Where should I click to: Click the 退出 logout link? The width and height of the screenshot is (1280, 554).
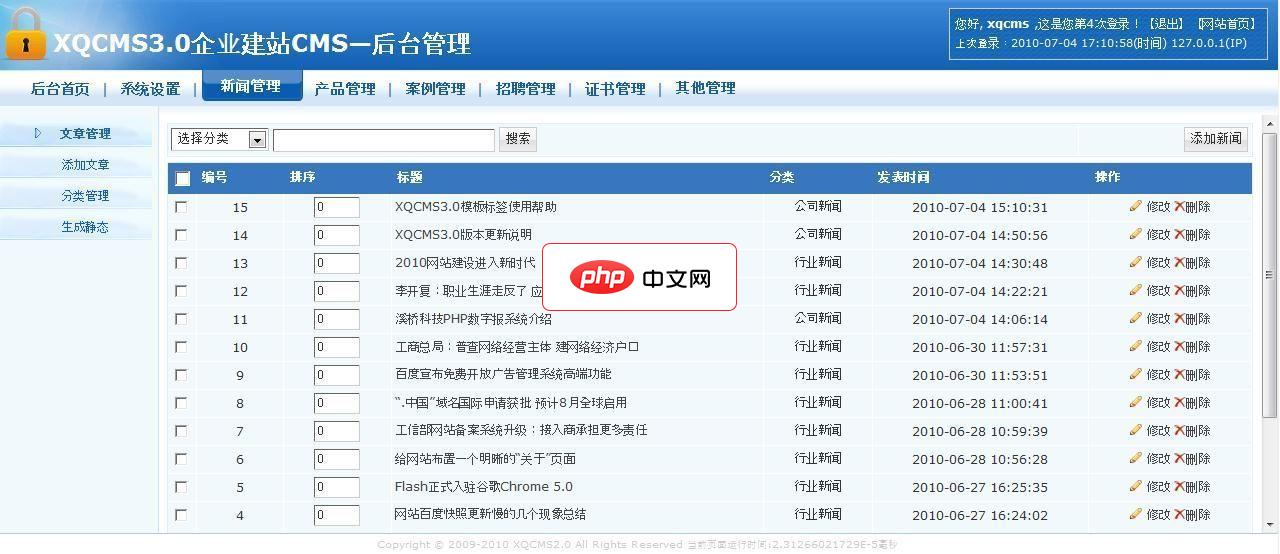click(1166, 23)
